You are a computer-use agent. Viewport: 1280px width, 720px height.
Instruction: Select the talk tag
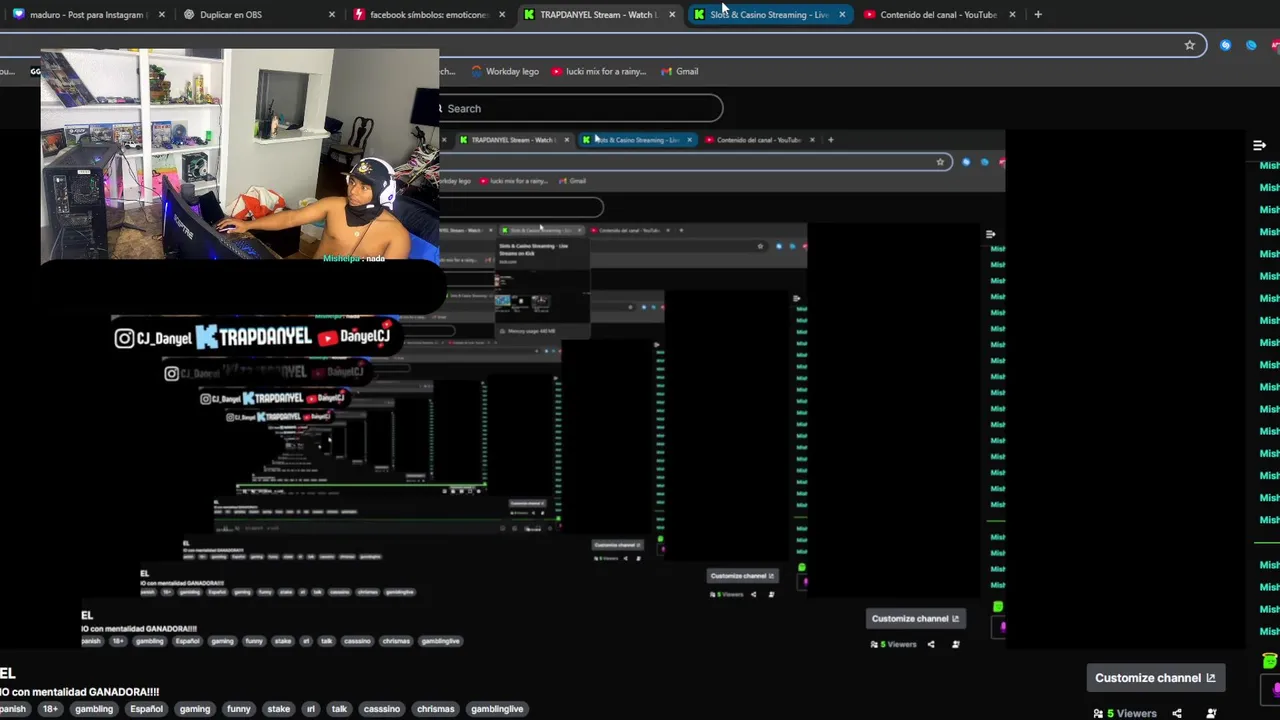(x=339, y=709)
